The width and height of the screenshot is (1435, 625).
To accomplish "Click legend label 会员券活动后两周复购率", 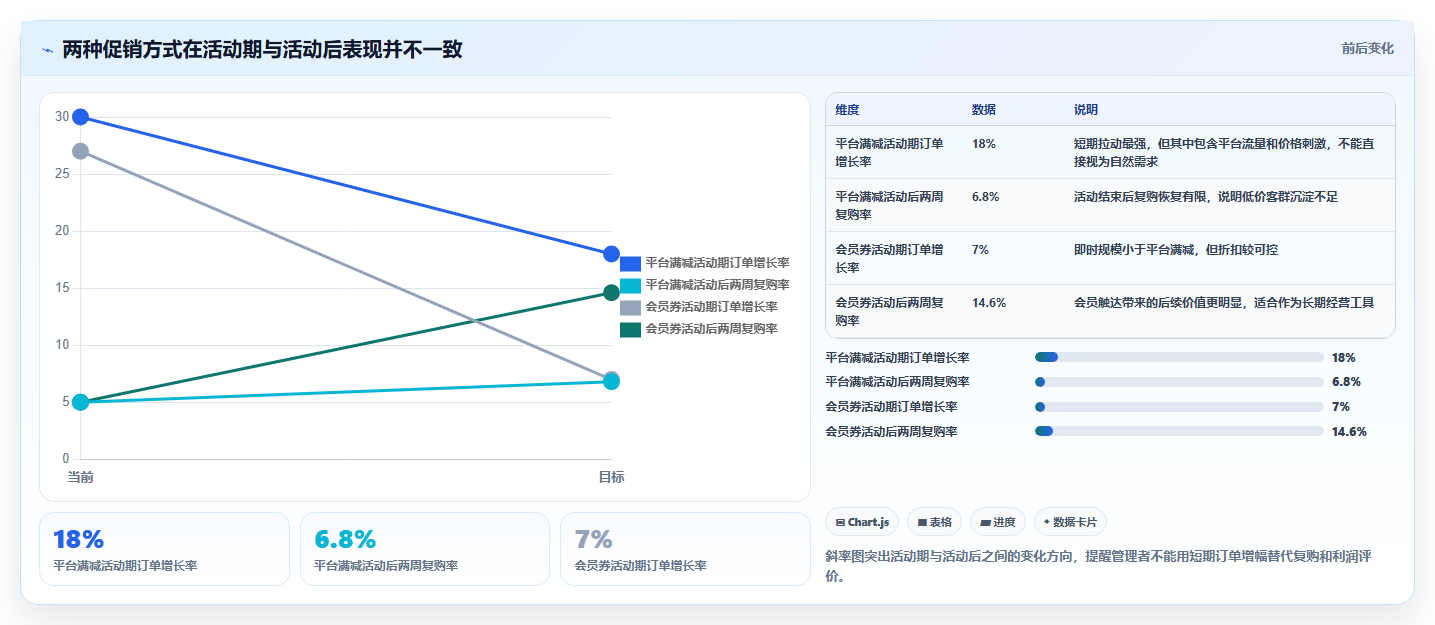I will click(711, 329).
